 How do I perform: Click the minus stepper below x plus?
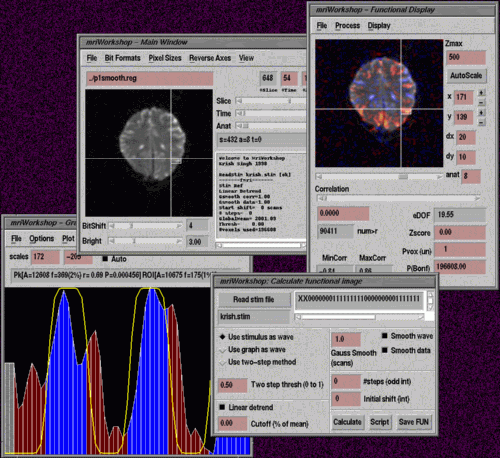[x=481, y=102]
